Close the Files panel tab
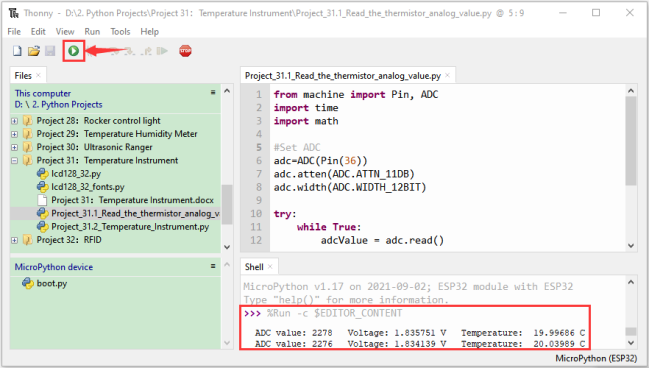Image resolution: width=650 pixels, height=368 pixels. click(38, 75)
